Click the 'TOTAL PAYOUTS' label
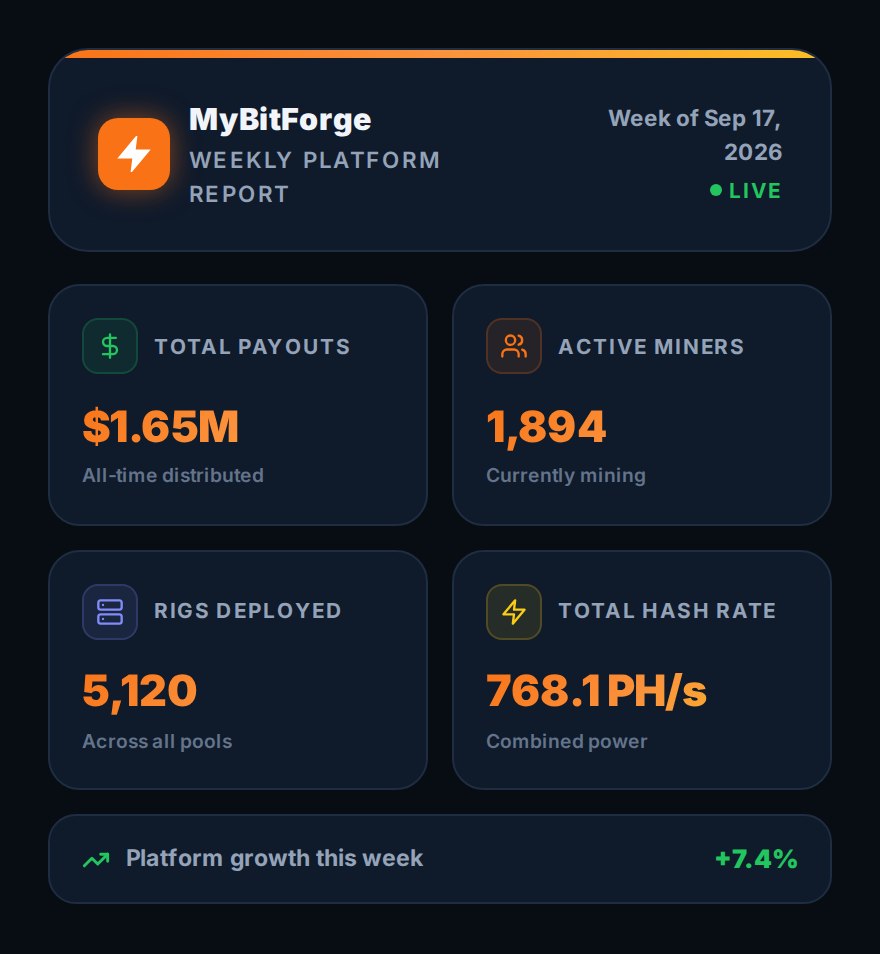 [253, 346]
